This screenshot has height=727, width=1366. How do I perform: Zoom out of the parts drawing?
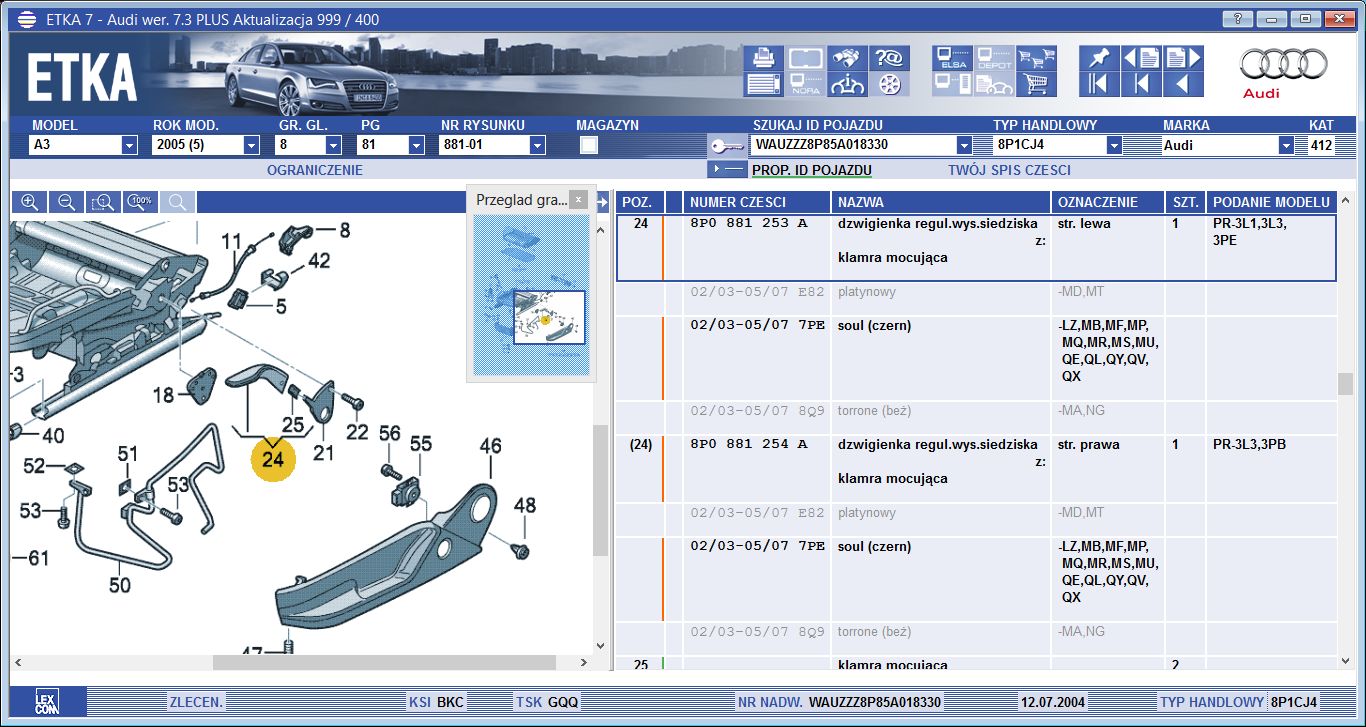pyautogui.click(x=67, y=202)
